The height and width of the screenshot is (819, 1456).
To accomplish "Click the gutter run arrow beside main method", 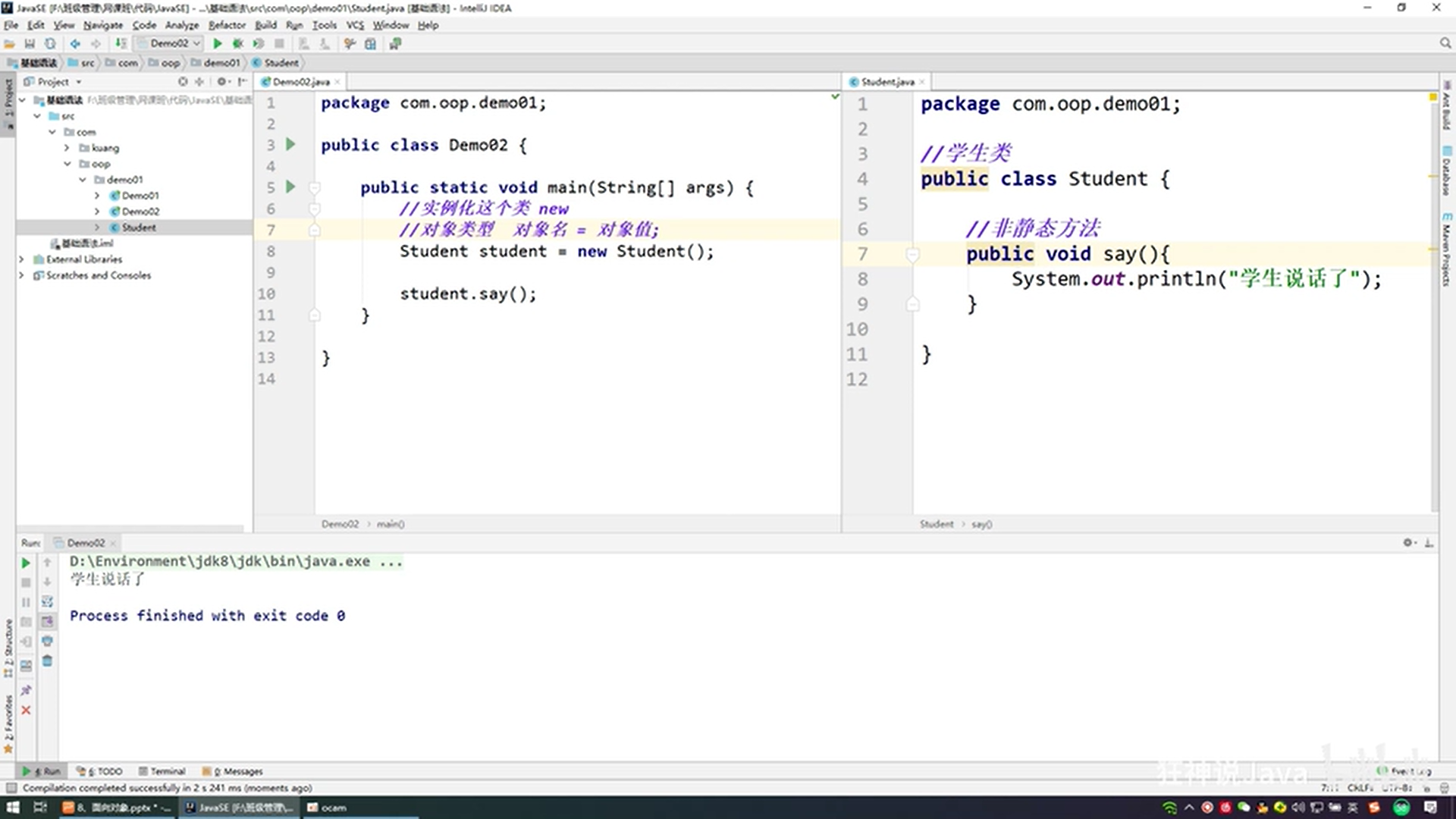I will point(290,187).
